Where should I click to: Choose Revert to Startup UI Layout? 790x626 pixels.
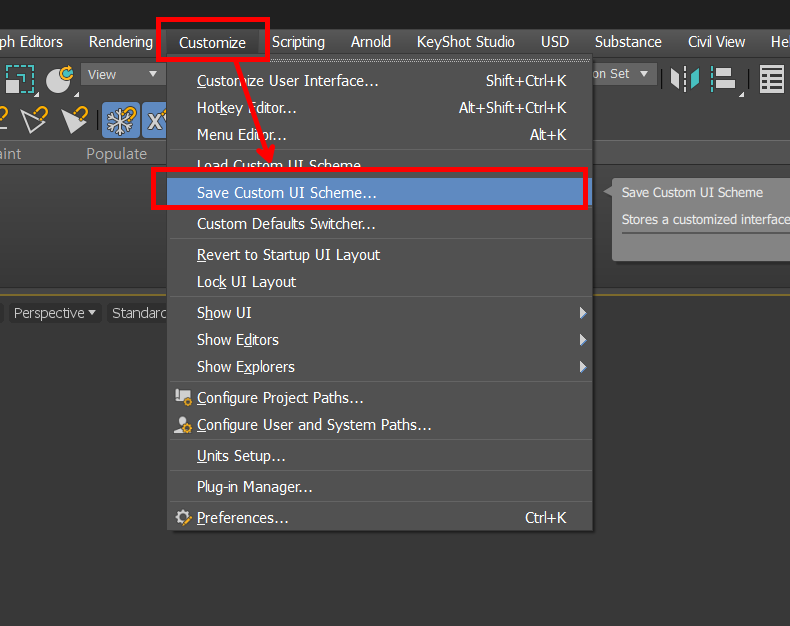(380, 255)
